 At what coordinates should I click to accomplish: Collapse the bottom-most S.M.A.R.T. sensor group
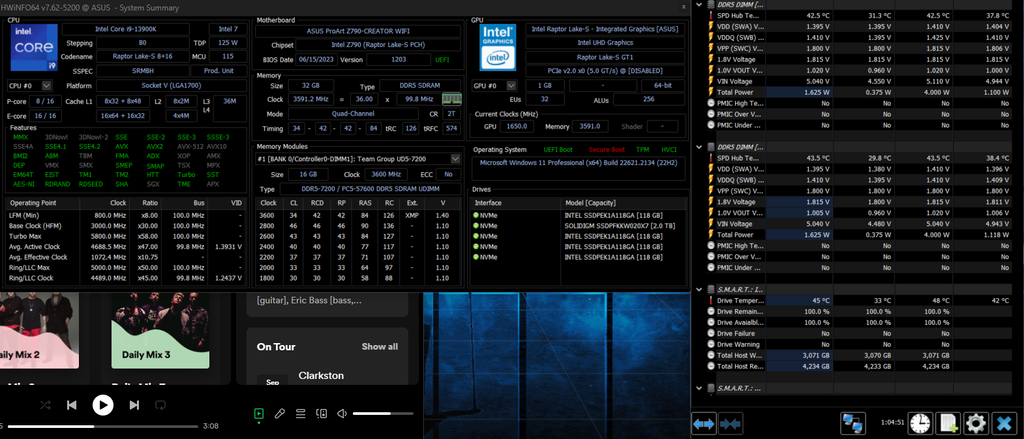(699, 388)
